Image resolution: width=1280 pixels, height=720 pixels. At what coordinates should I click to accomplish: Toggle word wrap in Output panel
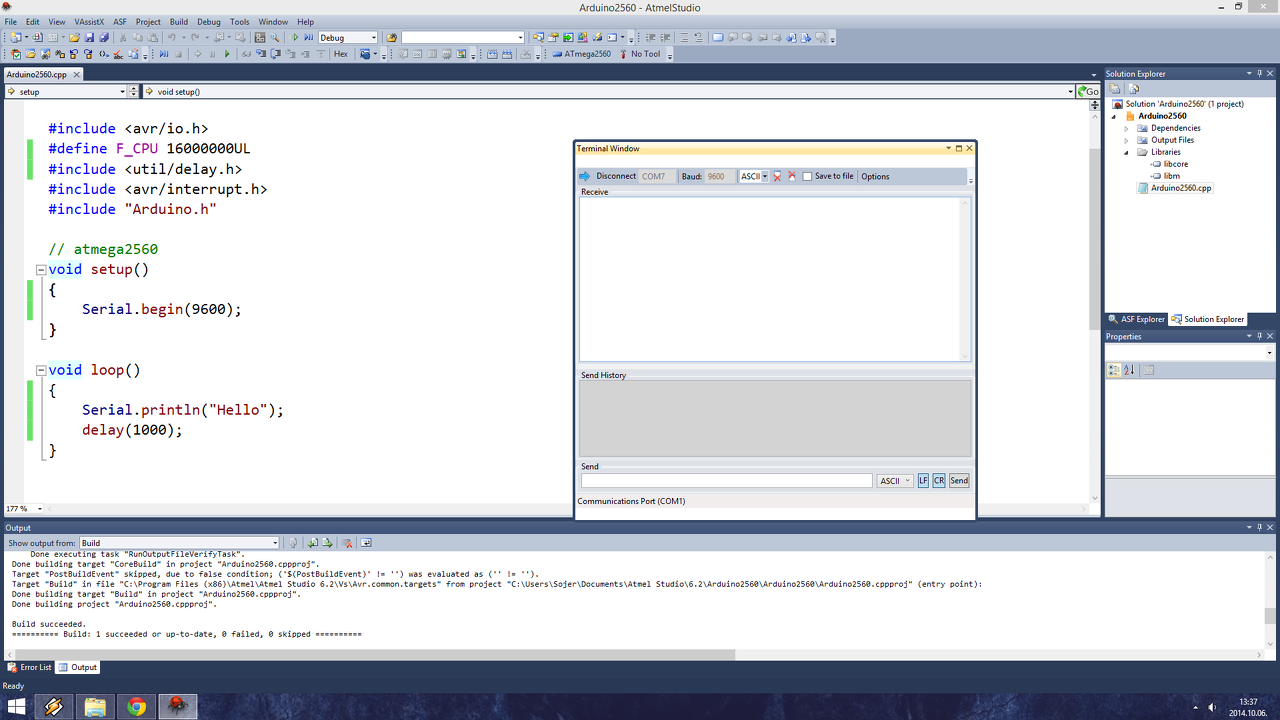[366, 543]
